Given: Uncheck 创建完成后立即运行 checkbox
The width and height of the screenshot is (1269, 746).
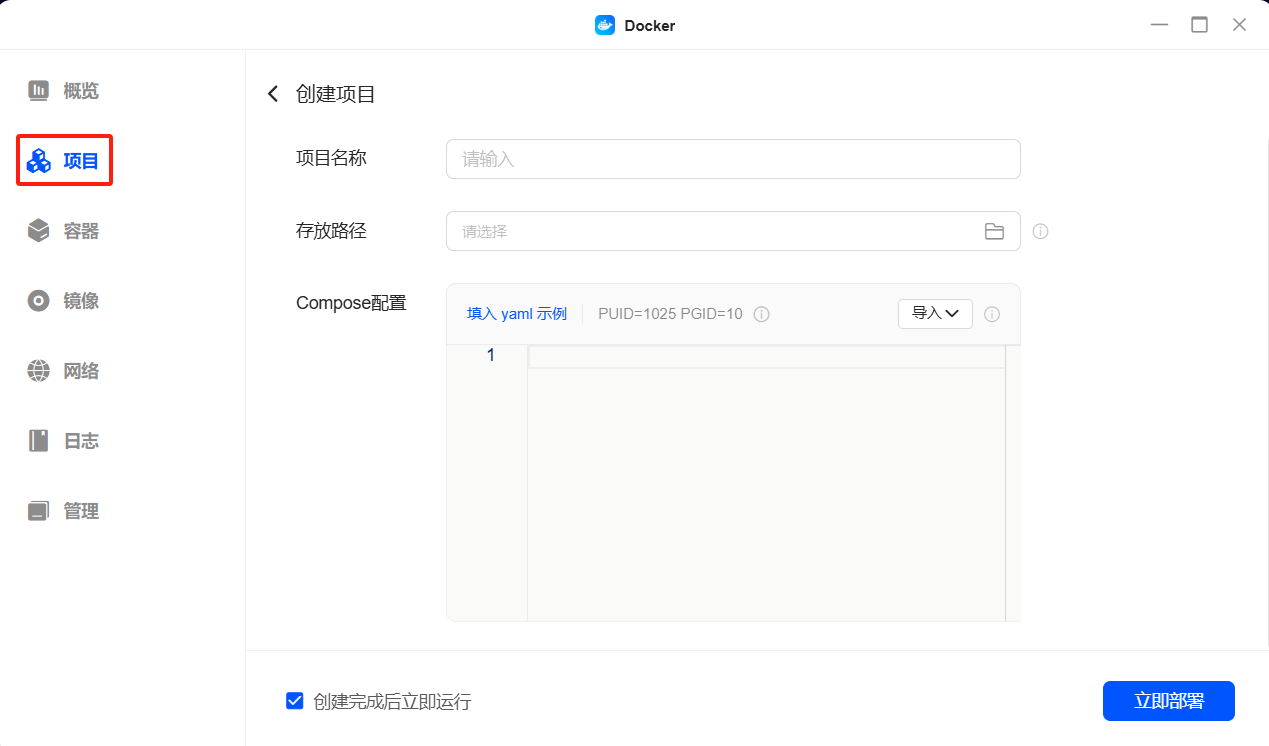Looking at the screenshot, I should pyautogui.click(x=295, y=701).
